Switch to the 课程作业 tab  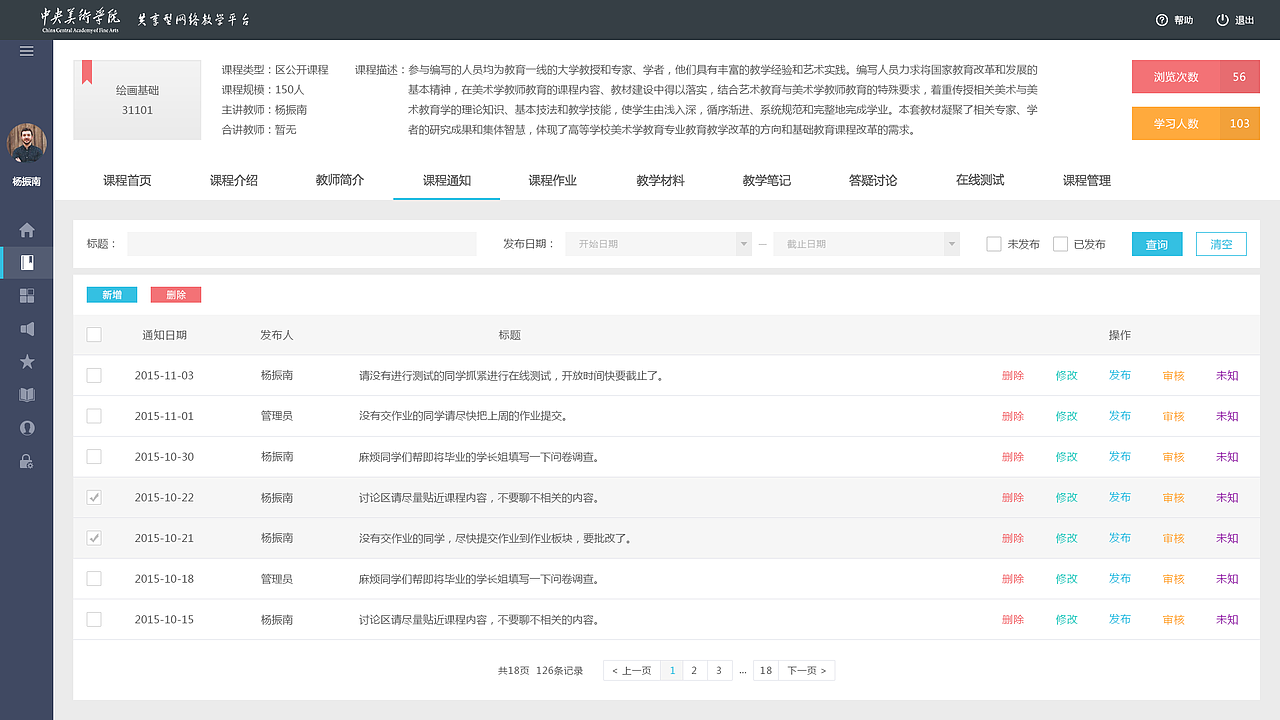[553, 181]
